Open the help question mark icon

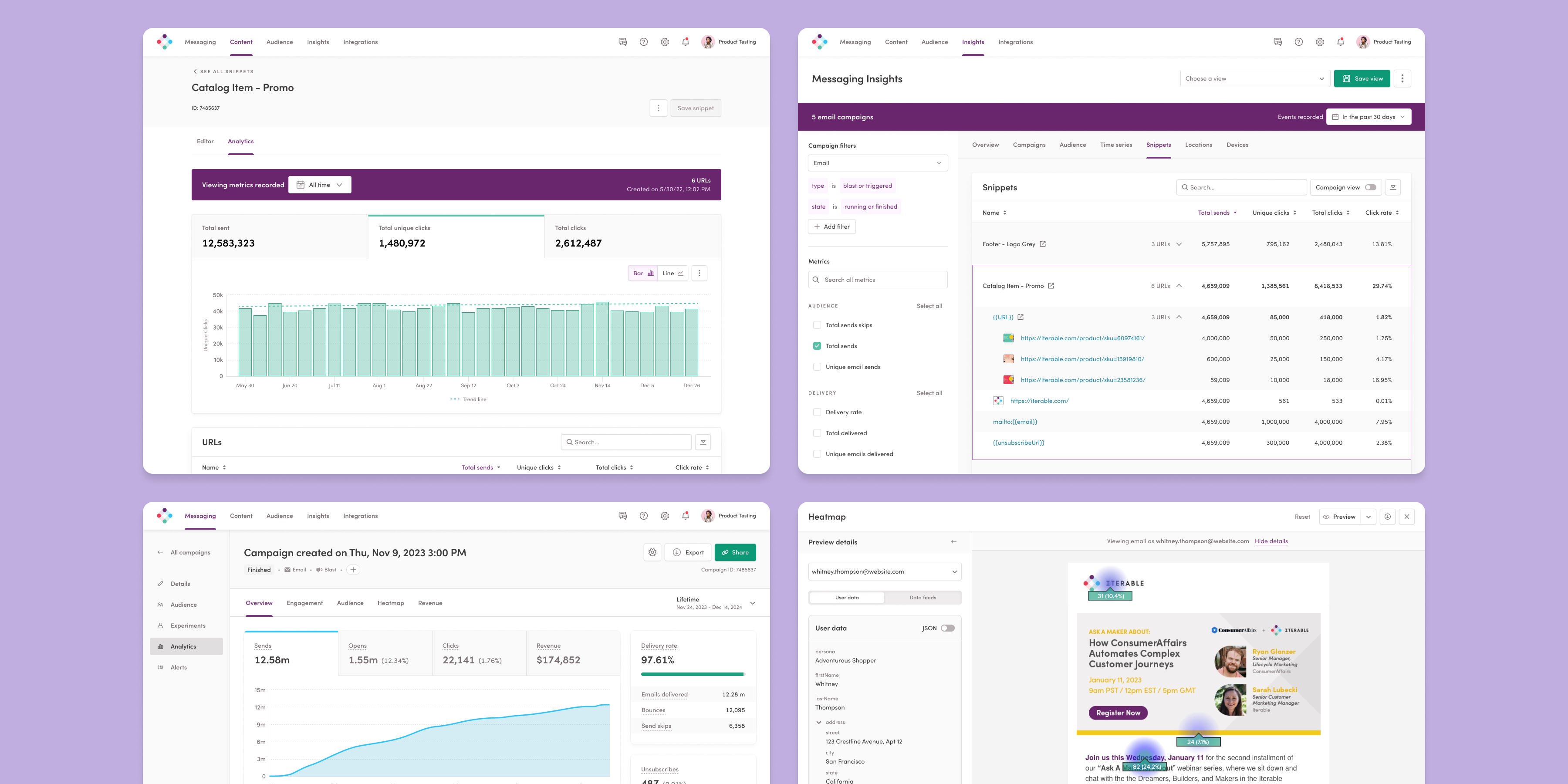point(643,41)
